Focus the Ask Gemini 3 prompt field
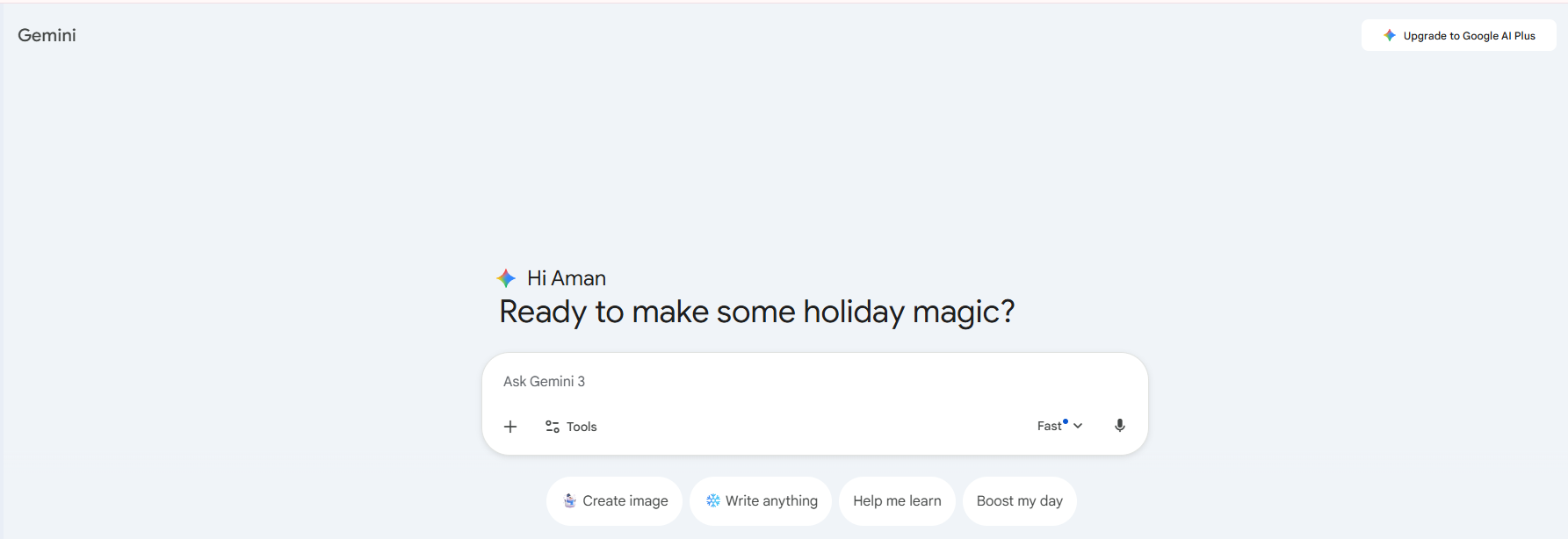The image size is (1568, 539). [791, 381]
